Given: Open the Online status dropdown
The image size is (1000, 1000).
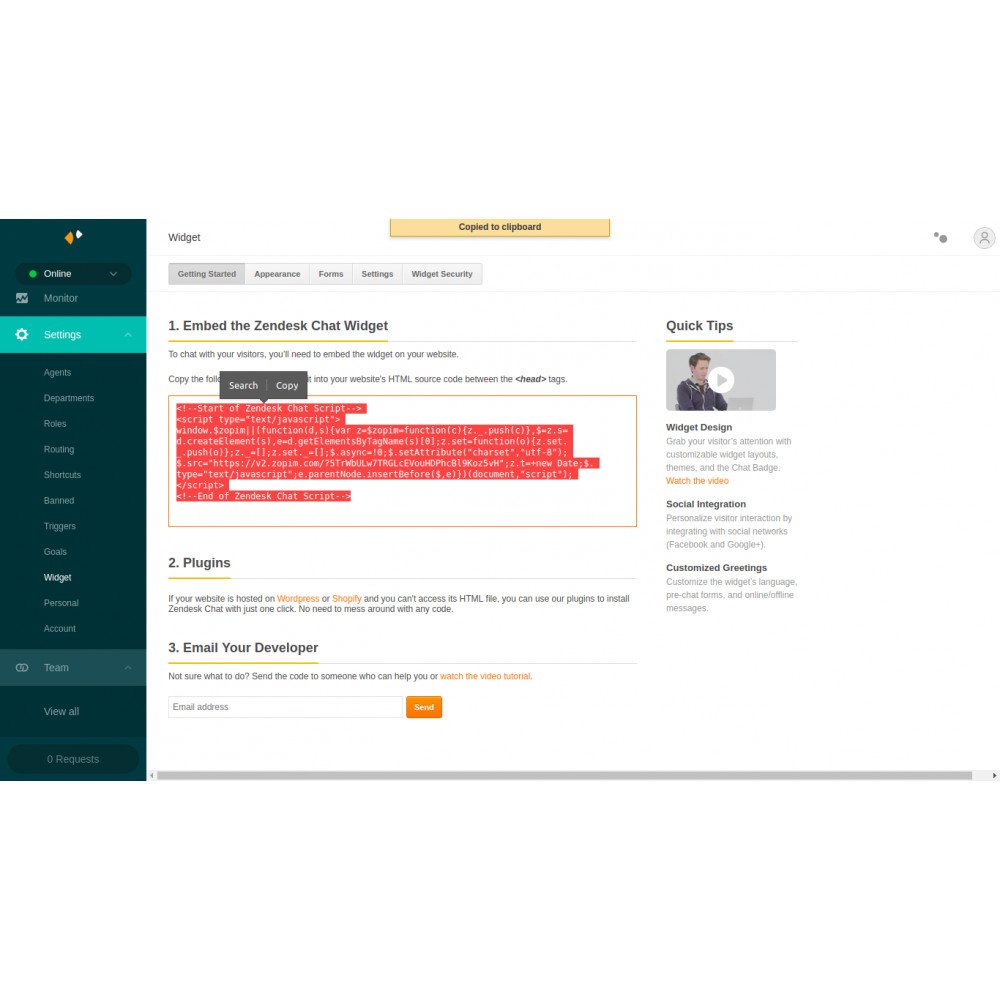Looking at the screenshot, I should pos(73,274).
